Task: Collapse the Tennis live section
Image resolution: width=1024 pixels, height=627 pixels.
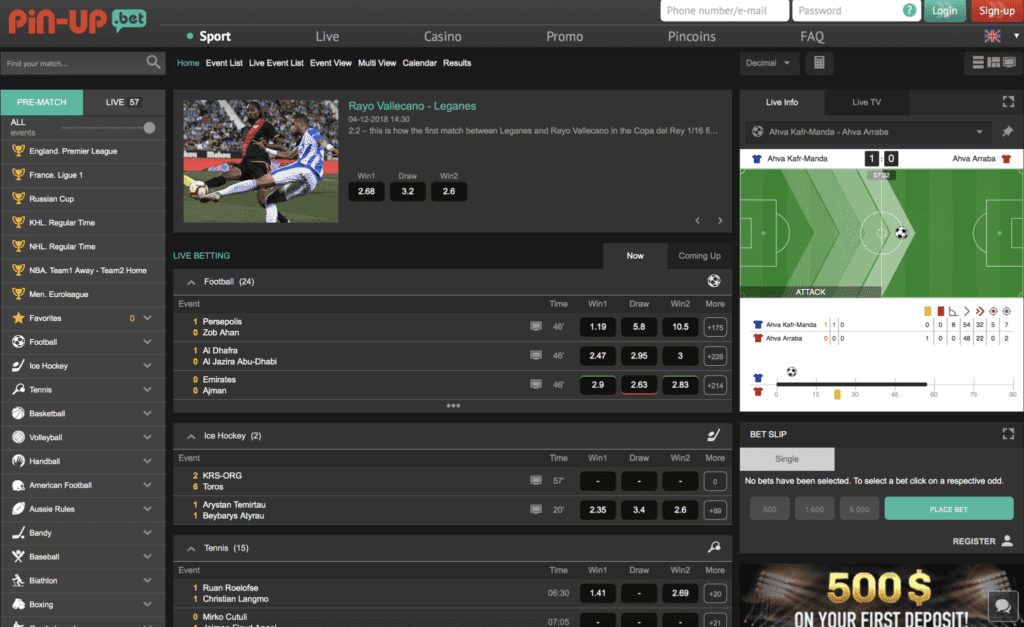Action: tap(191, 549)
